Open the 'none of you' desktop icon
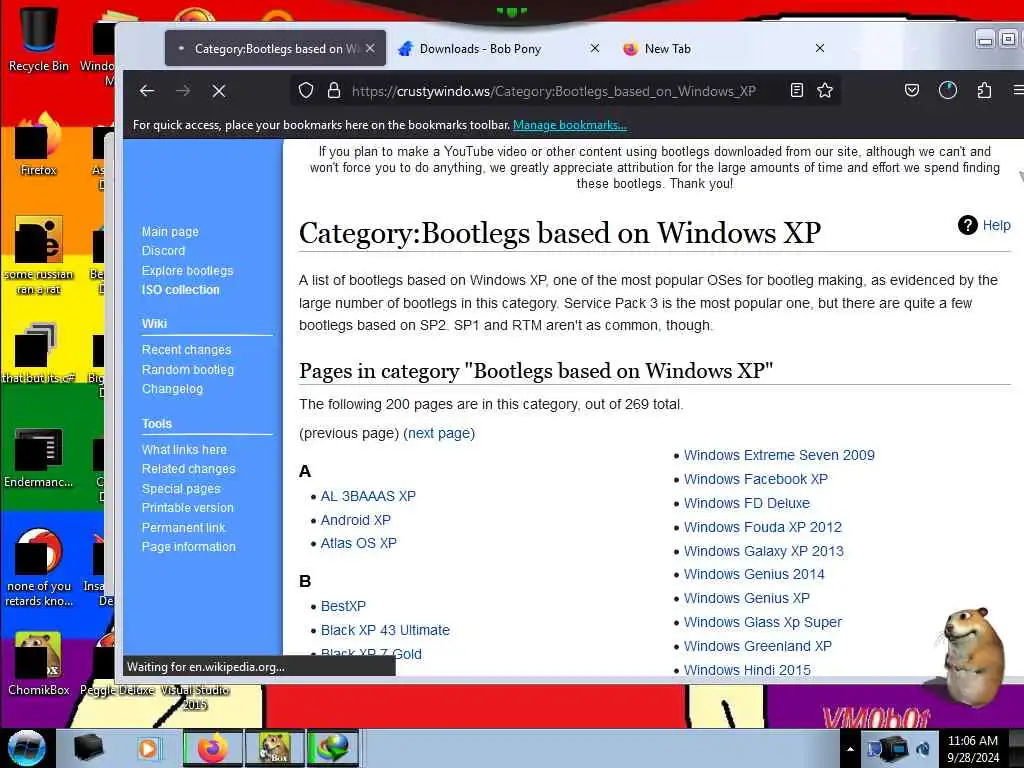 [x=39, y=567]
